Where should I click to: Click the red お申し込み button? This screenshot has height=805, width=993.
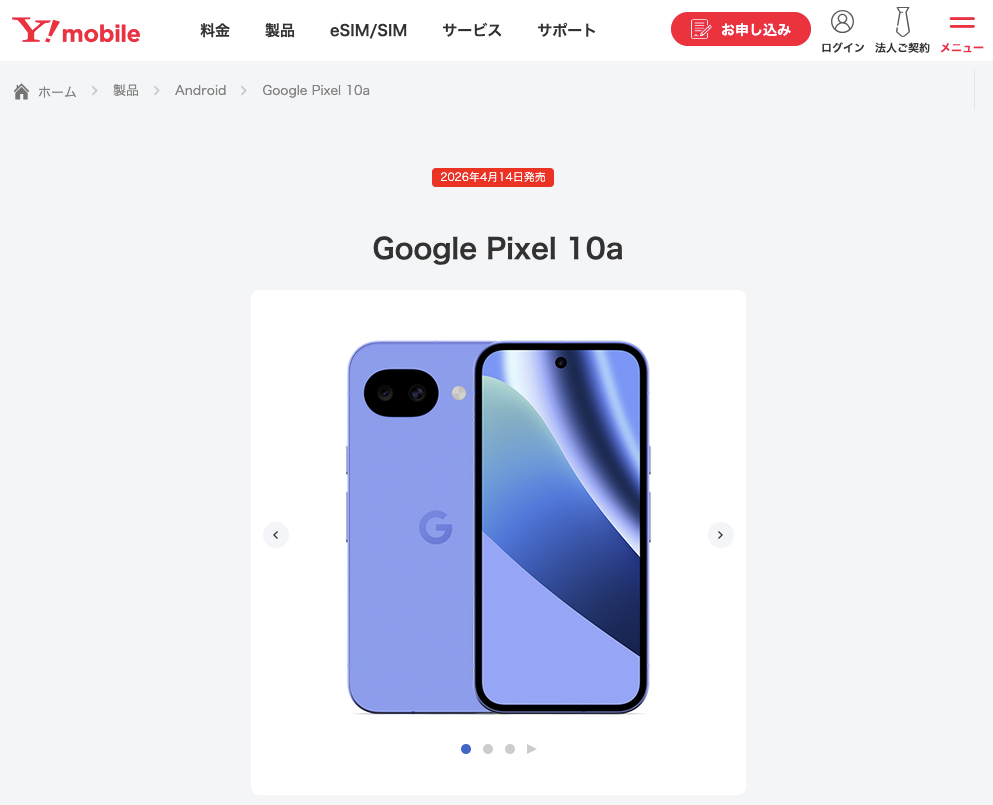[740, 29]
